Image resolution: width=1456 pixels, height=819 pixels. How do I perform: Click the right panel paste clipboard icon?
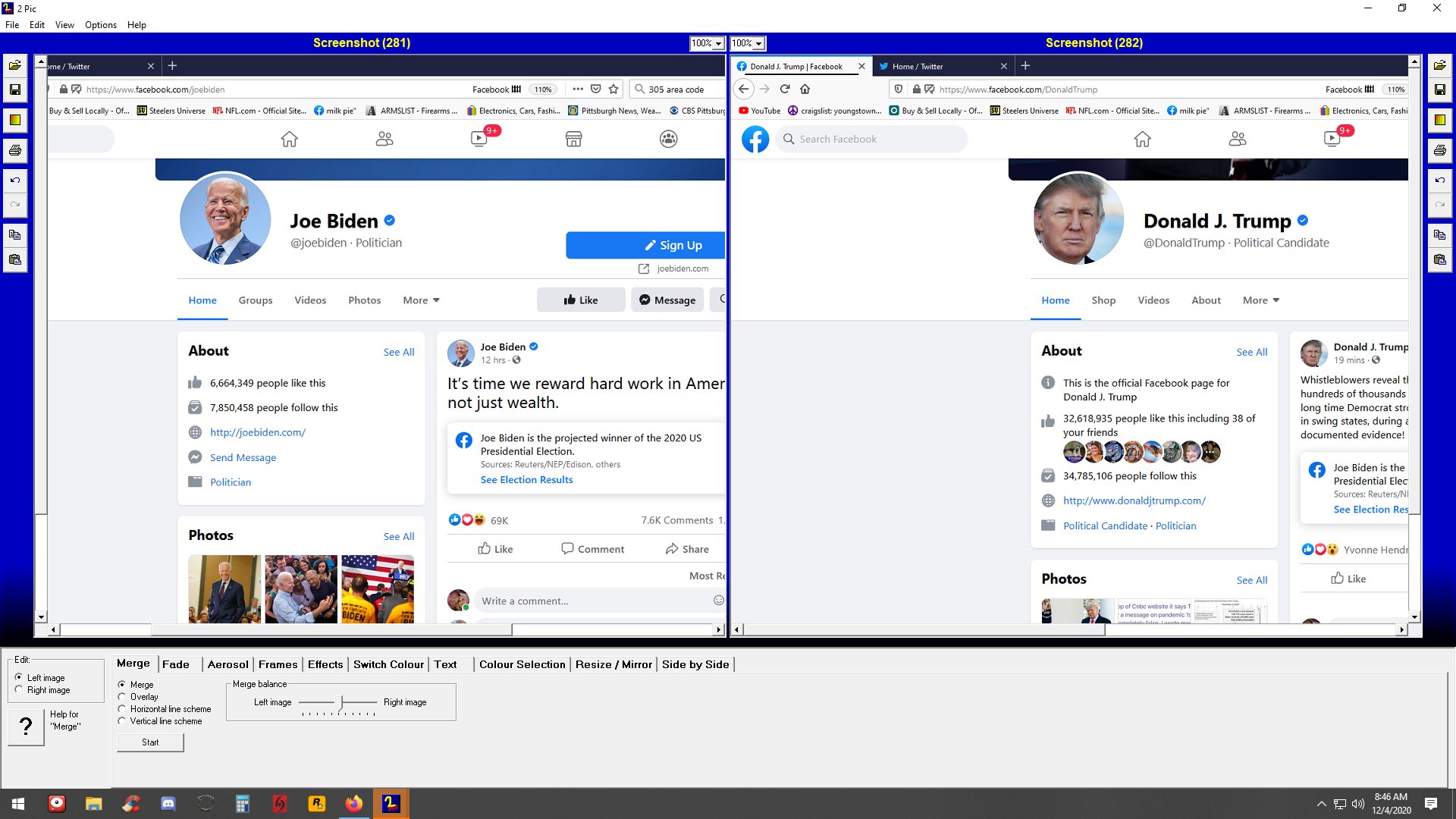[x=1440, y=260]
